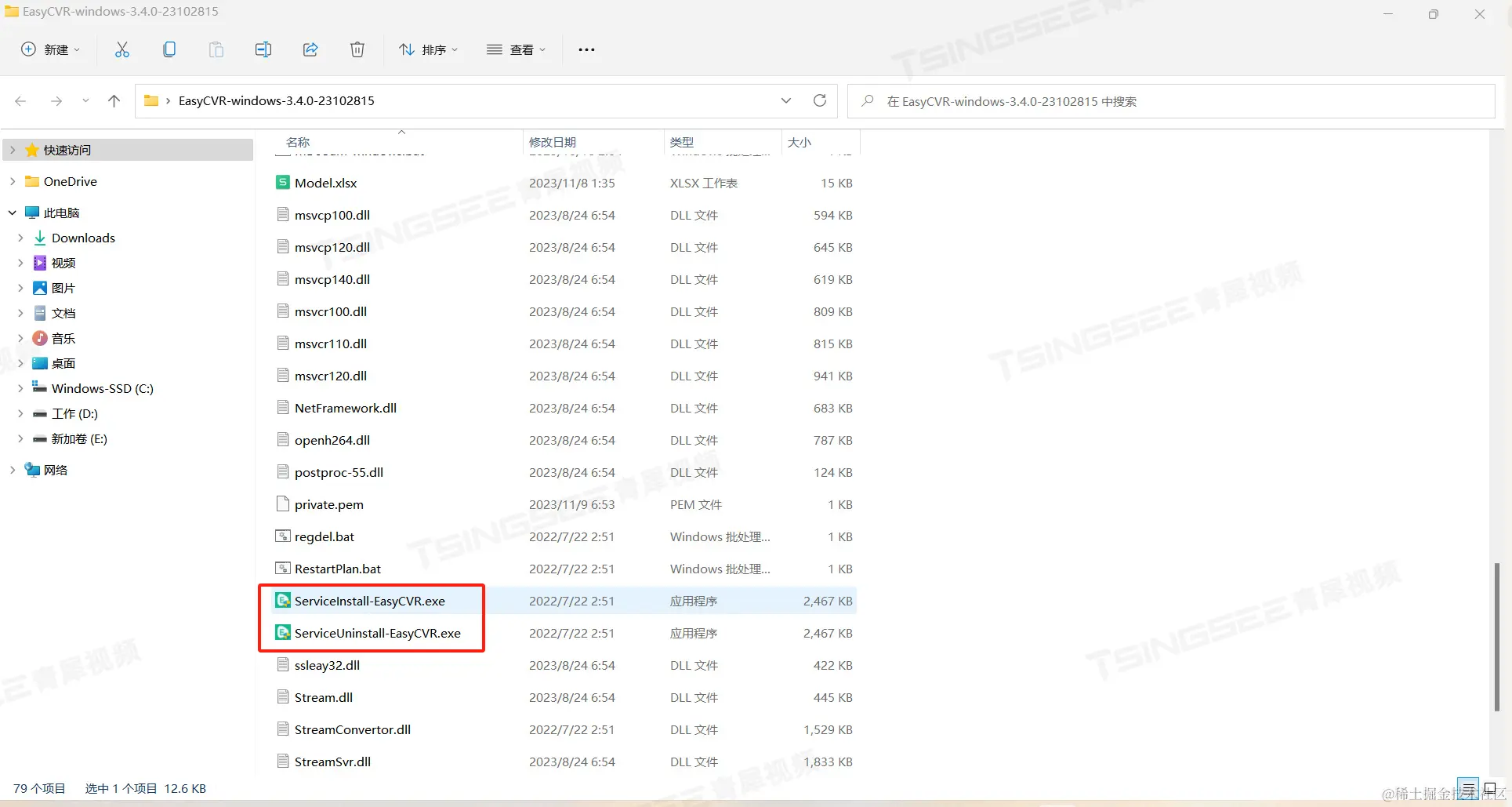Collapse the 此电脑 tree node
The height and width of the screenshot is (807, 1512).
click(13, 213)
